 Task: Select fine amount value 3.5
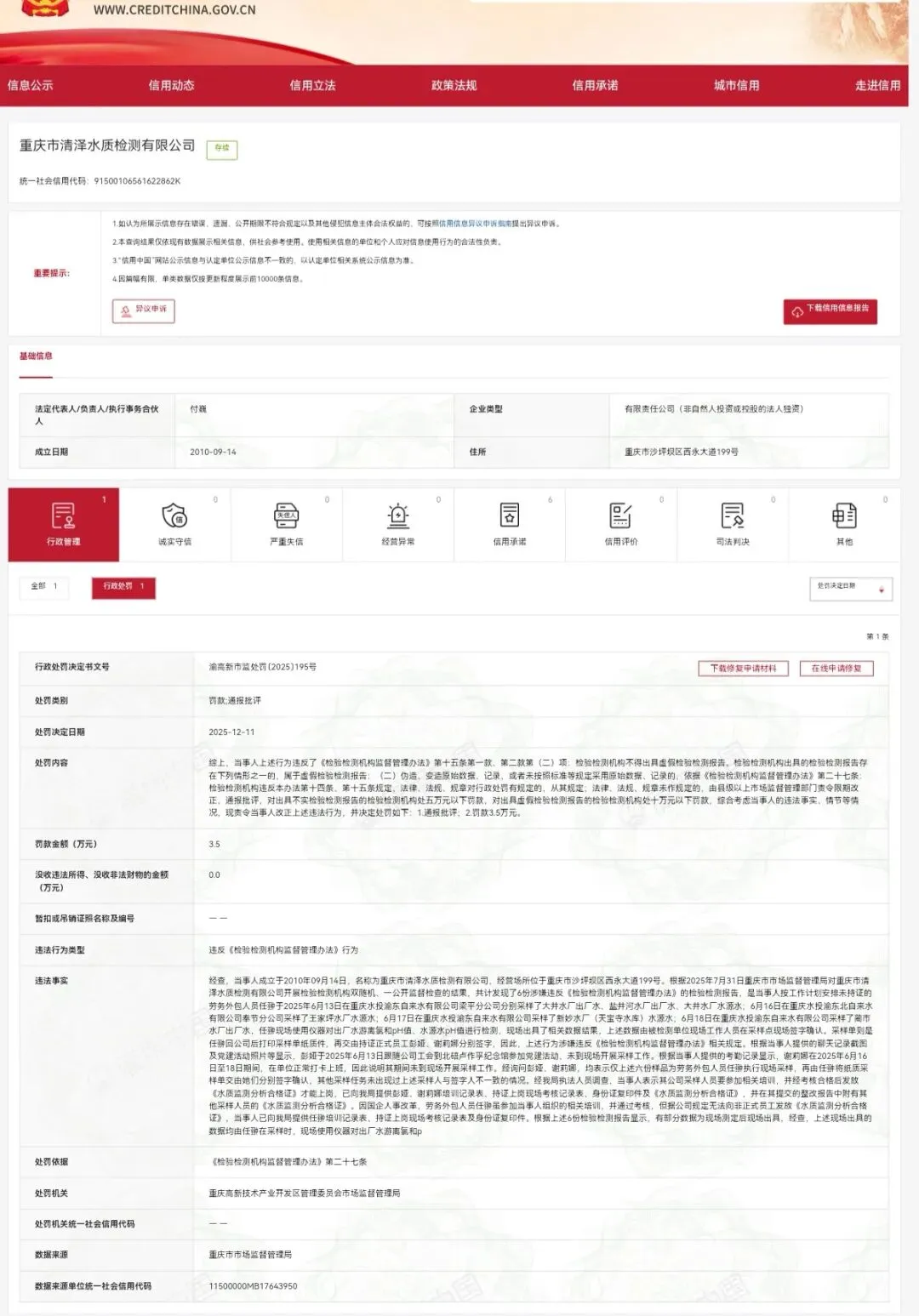pos(214,845)
